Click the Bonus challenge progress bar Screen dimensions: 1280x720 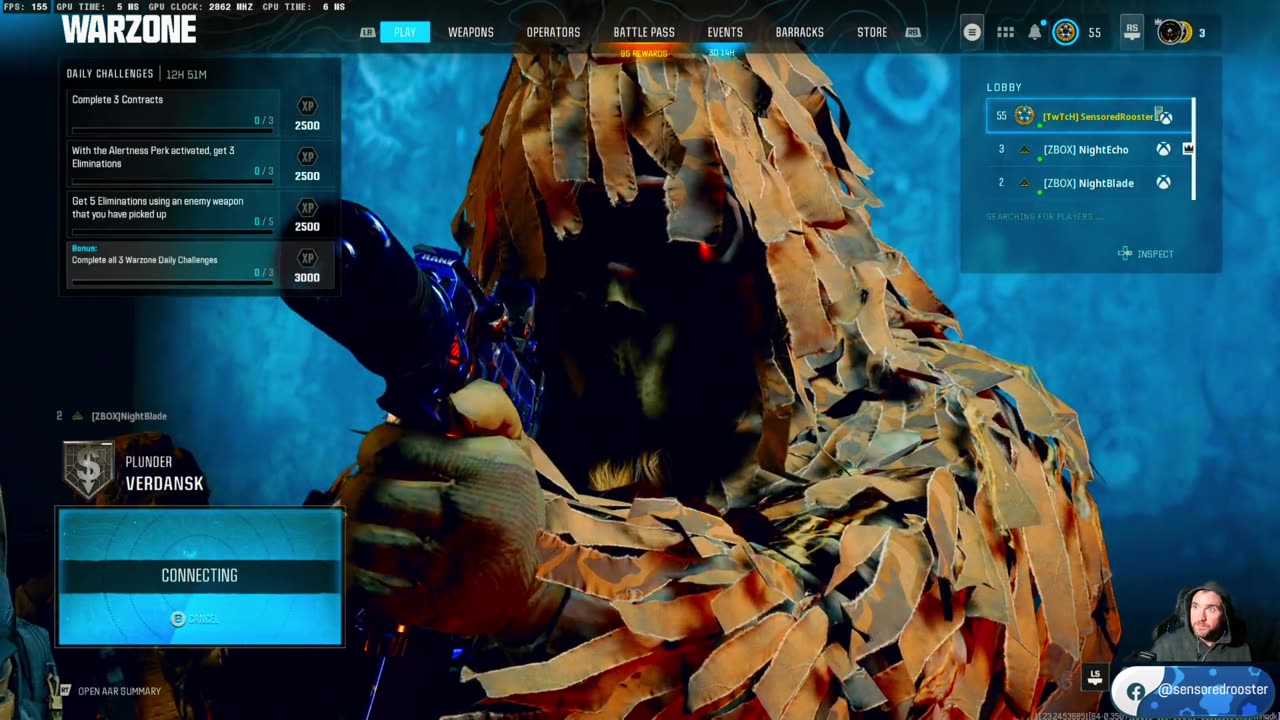pyautogui.click(x=172, y=282)
